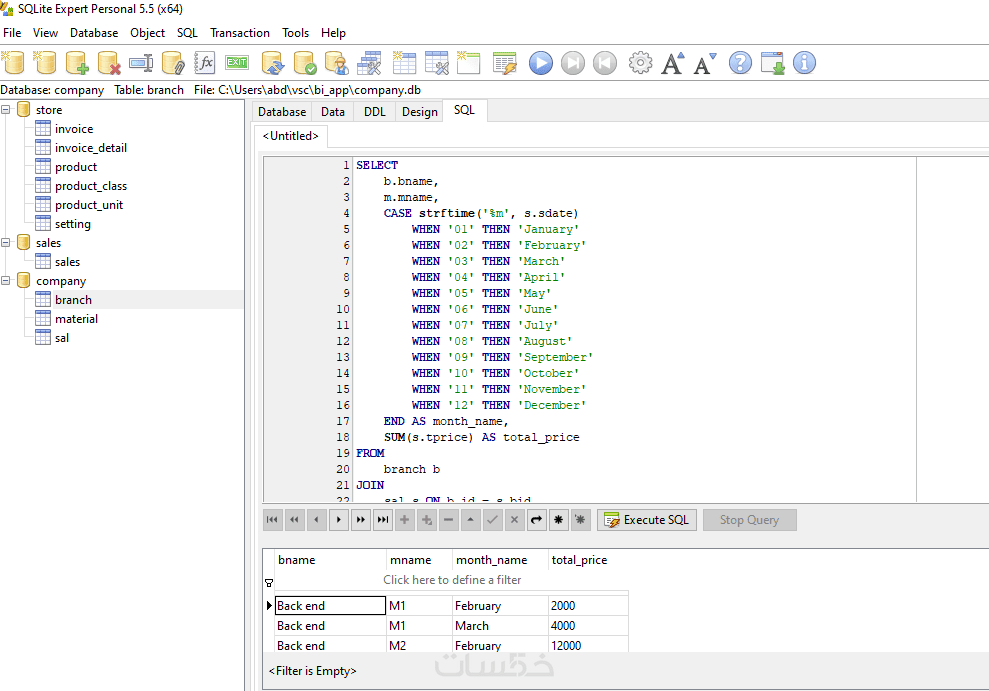The height and width of the screenshot is (691, 989).
Task: Click the month_name column header
Action: point(491,560)
